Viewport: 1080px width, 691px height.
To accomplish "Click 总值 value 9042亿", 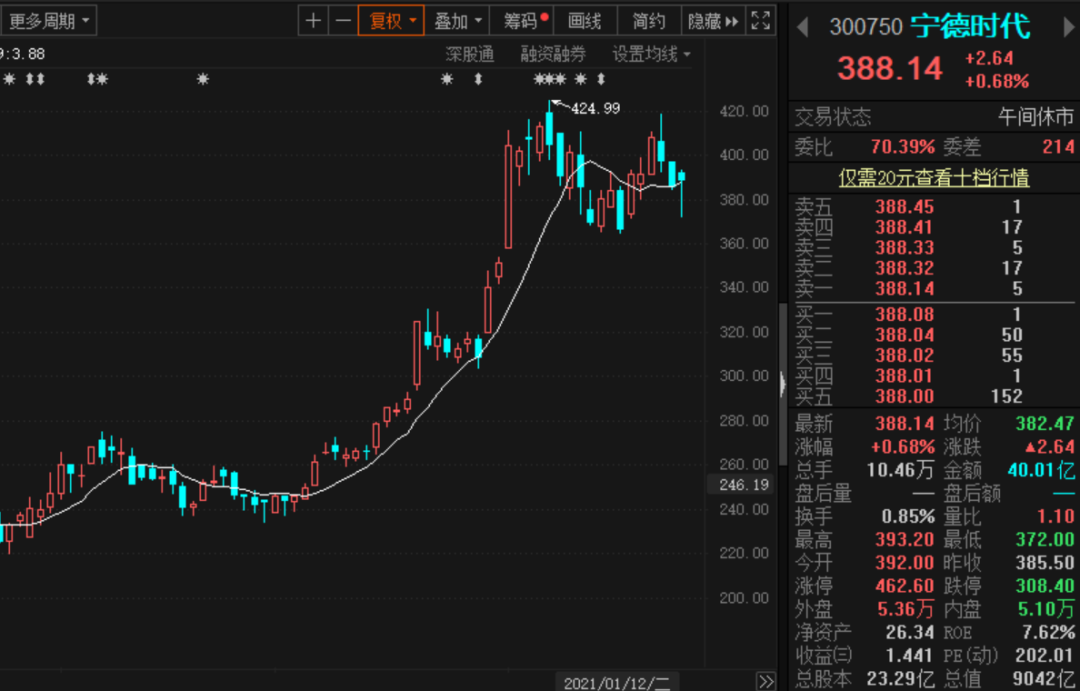I will (x=1043, y=679).
